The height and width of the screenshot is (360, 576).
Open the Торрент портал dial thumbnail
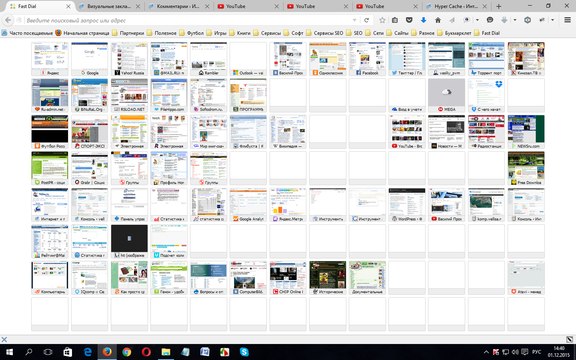[x=486, y=59]
